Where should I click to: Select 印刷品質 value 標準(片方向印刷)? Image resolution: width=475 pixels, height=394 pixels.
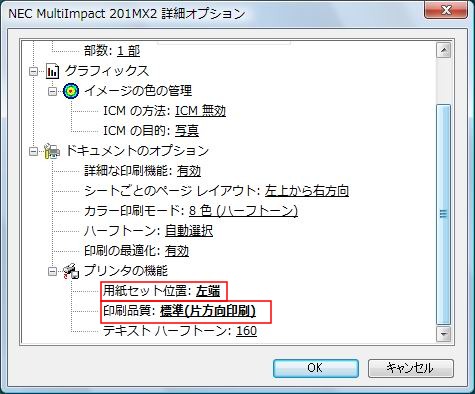tap(208, 311)
